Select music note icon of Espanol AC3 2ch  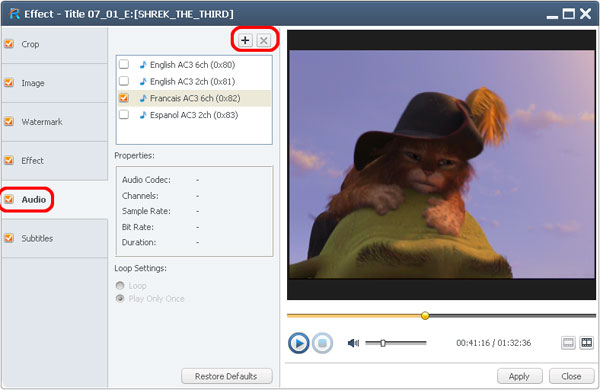coord(143,115)
